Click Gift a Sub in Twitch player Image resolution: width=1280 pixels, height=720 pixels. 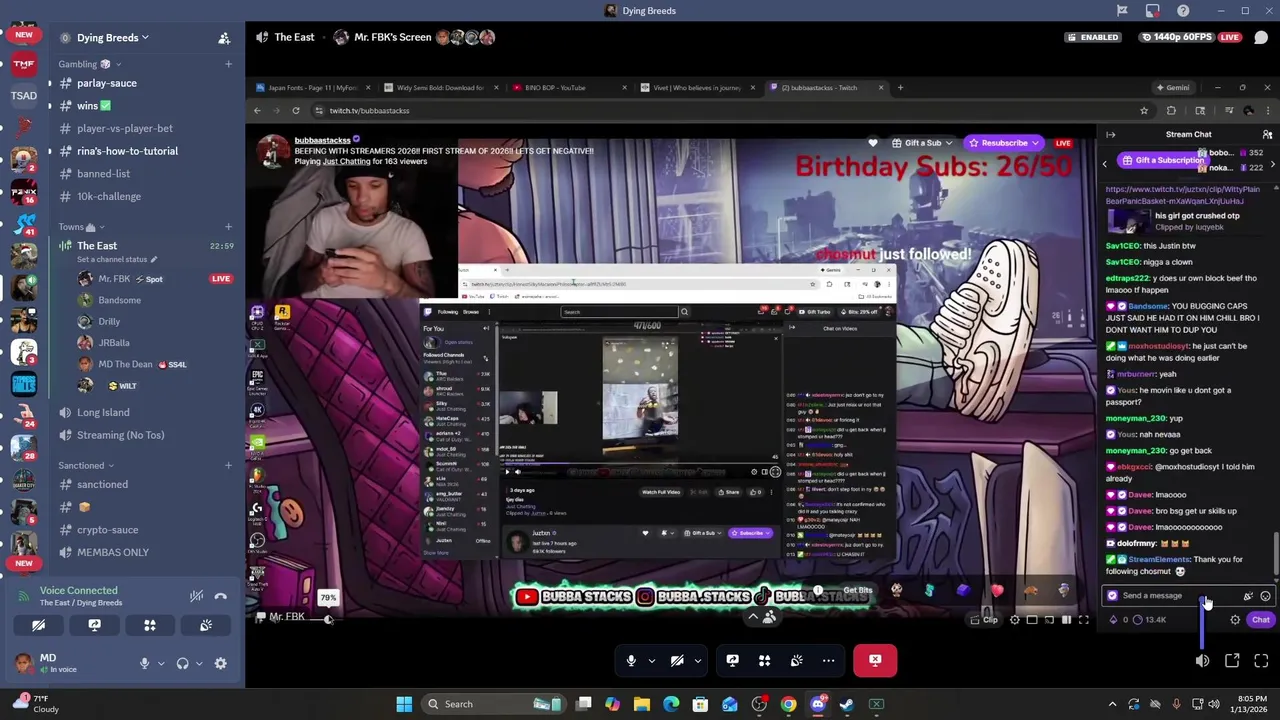(921, 143)
